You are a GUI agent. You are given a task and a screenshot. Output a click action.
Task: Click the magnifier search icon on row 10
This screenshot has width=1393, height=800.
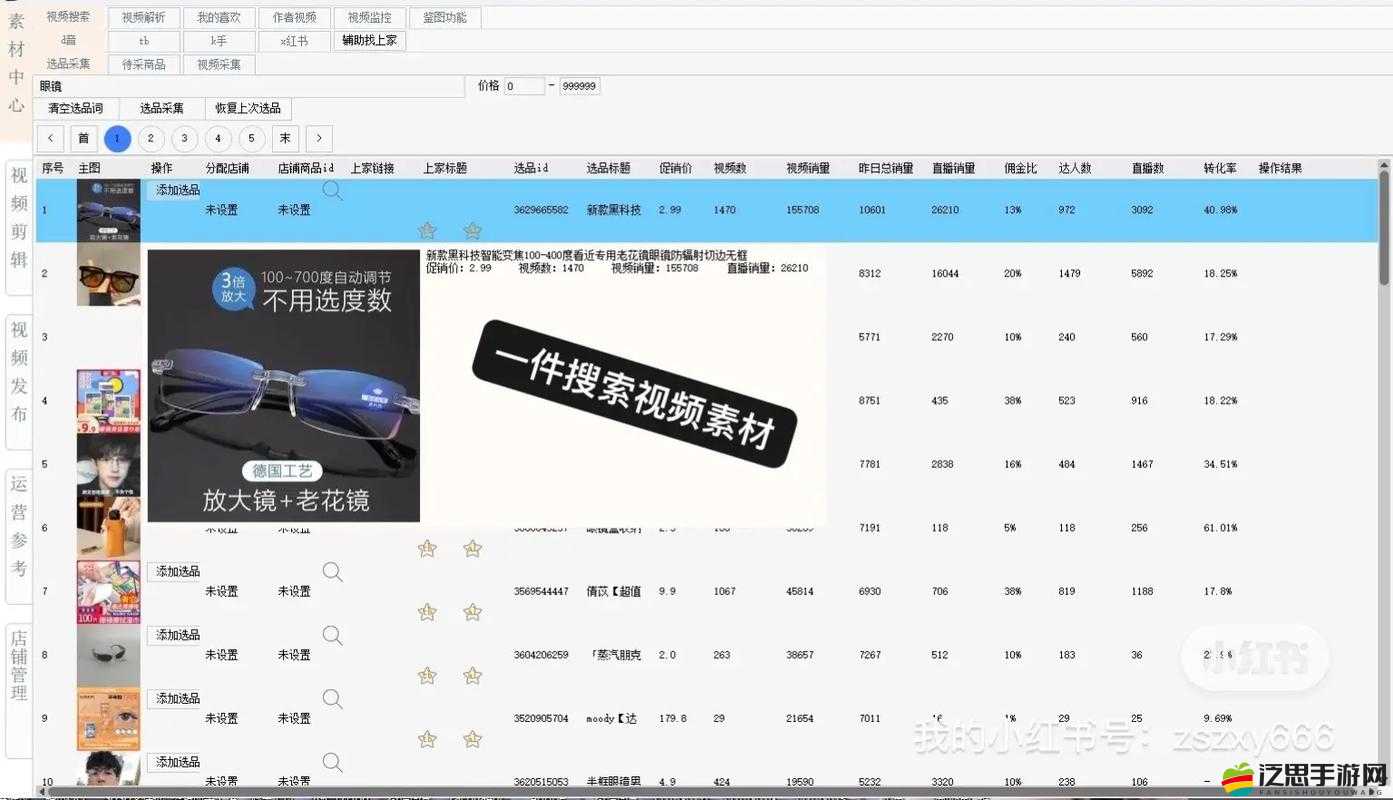[x=332, y=762]
